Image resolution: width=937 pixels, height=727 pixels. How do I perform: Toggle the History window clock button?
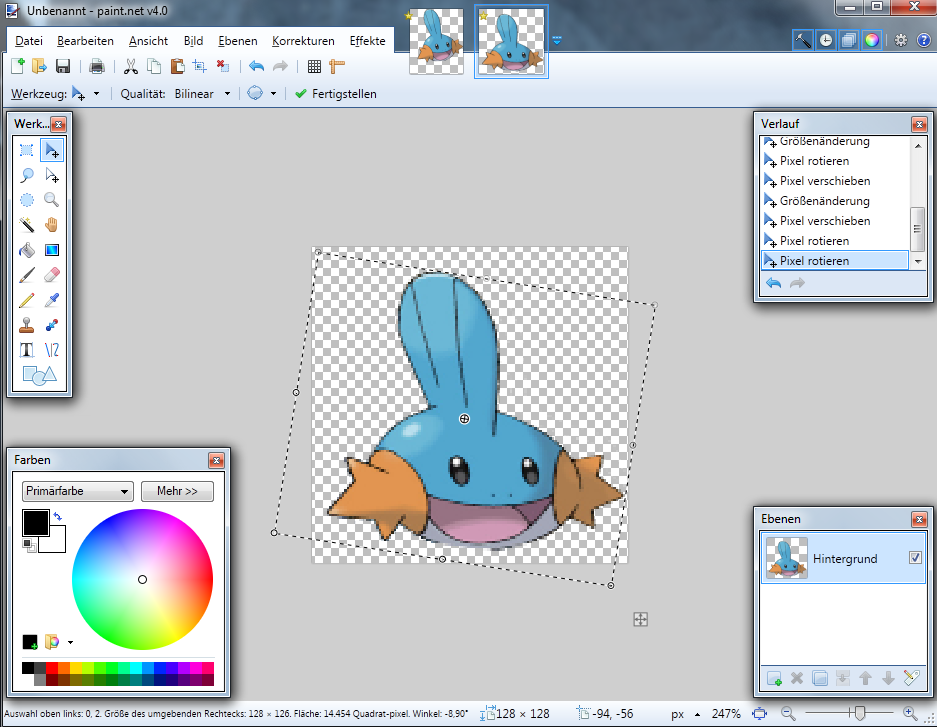click(x=826, y=40)
